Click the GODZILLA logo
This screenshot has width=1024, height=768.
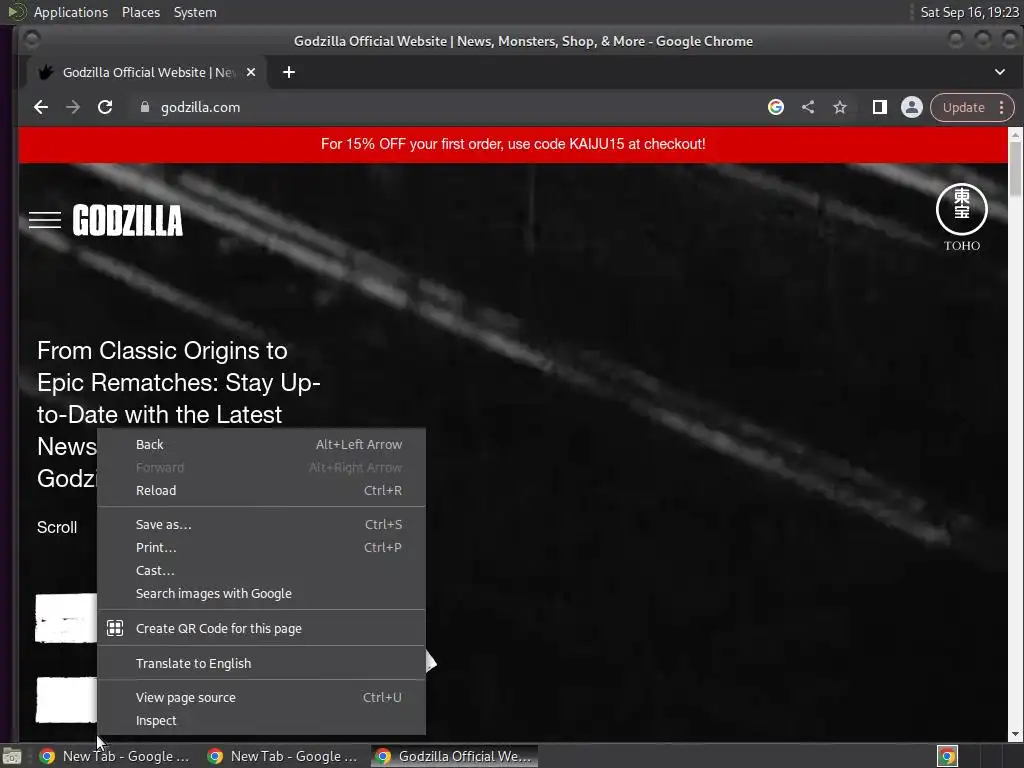(x=127, y=220)
